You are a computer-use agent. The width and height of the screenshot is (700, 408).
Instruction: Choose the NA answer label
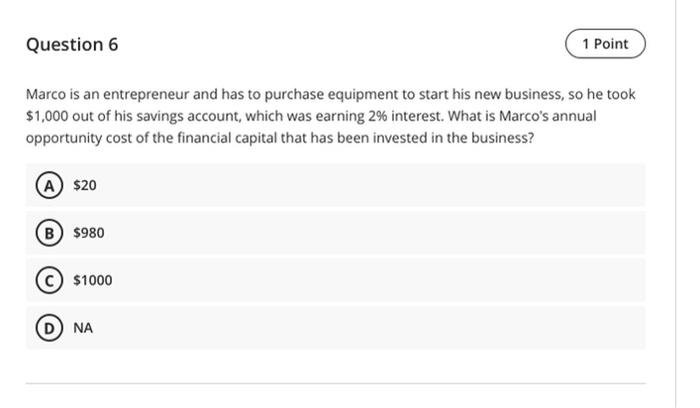pyautogui.click(x=83, y=328)
